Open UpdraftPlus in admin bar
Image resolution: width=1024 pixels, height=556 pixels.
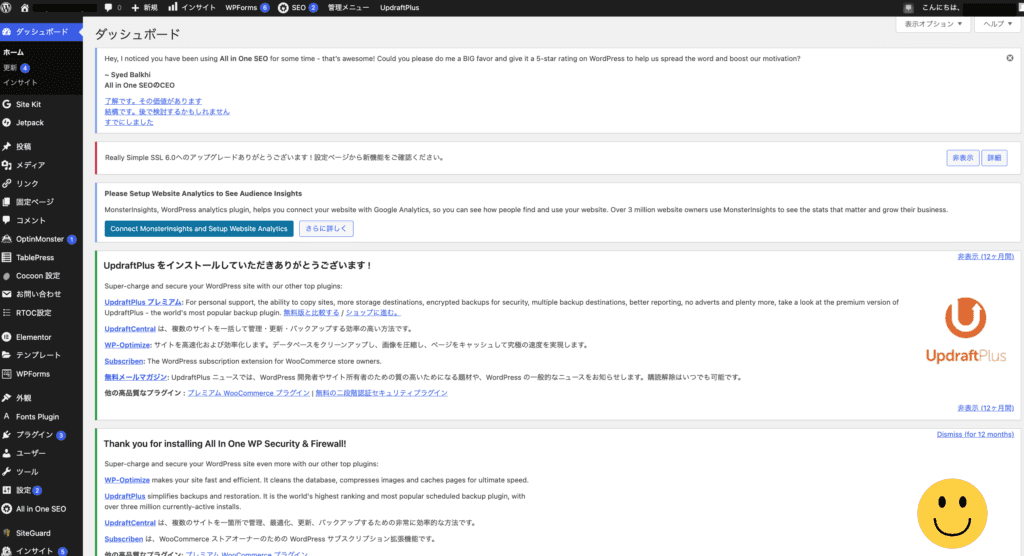tap(400, 8)
